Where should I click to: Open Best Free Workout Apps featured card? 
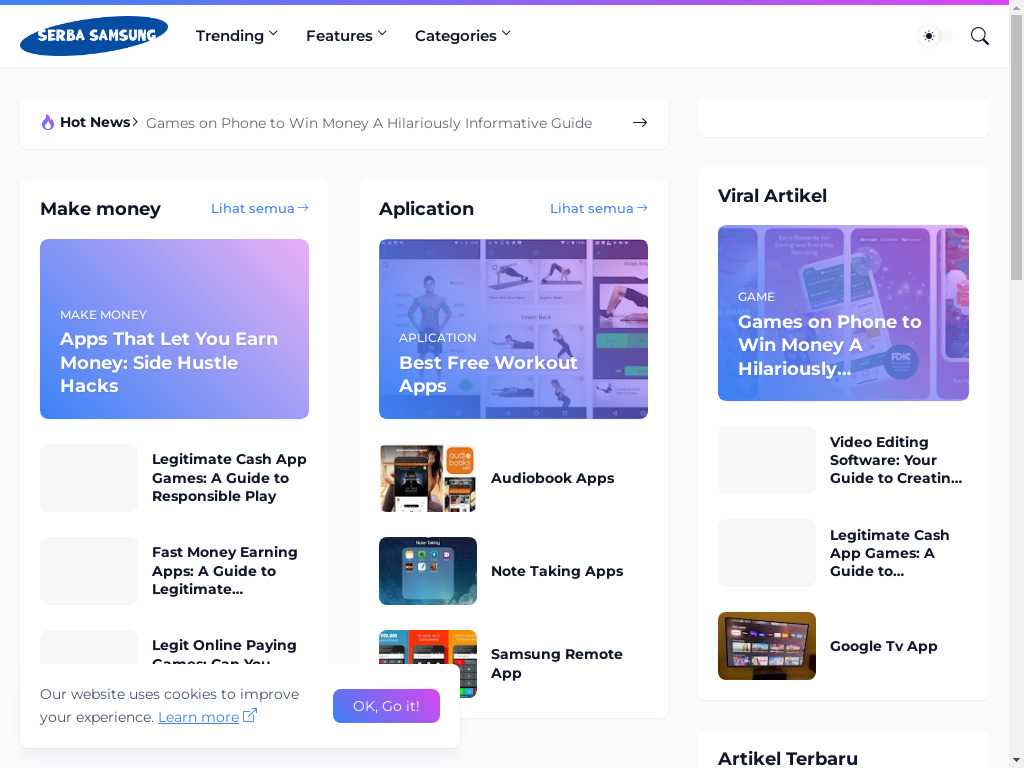(513, 329)
